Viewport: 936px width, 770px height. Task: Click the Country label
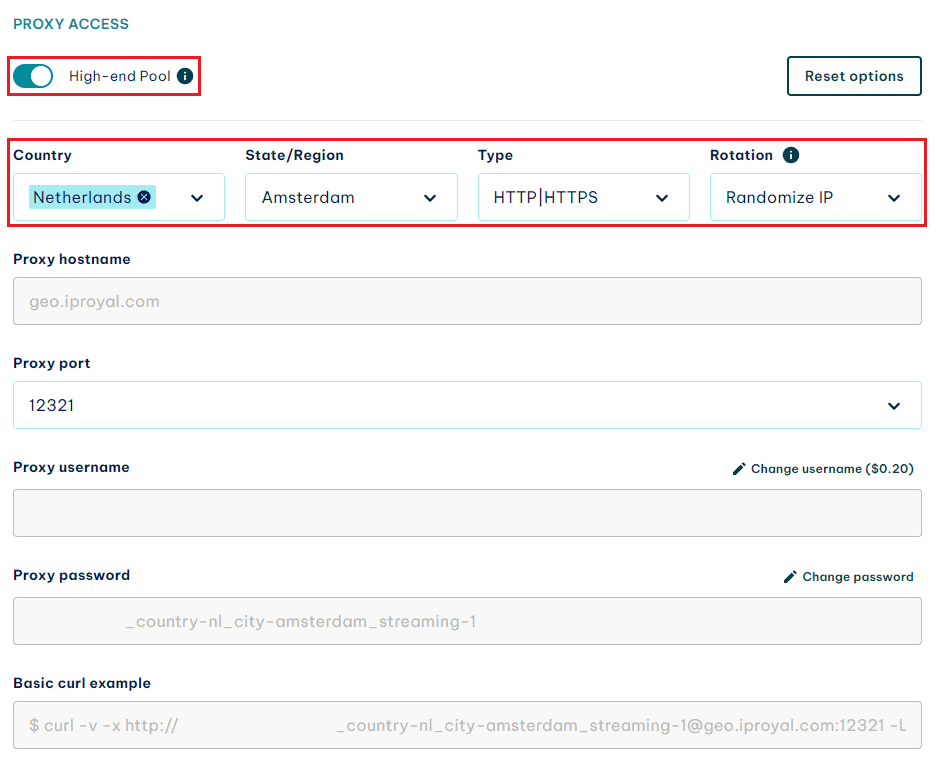(42, 155)
